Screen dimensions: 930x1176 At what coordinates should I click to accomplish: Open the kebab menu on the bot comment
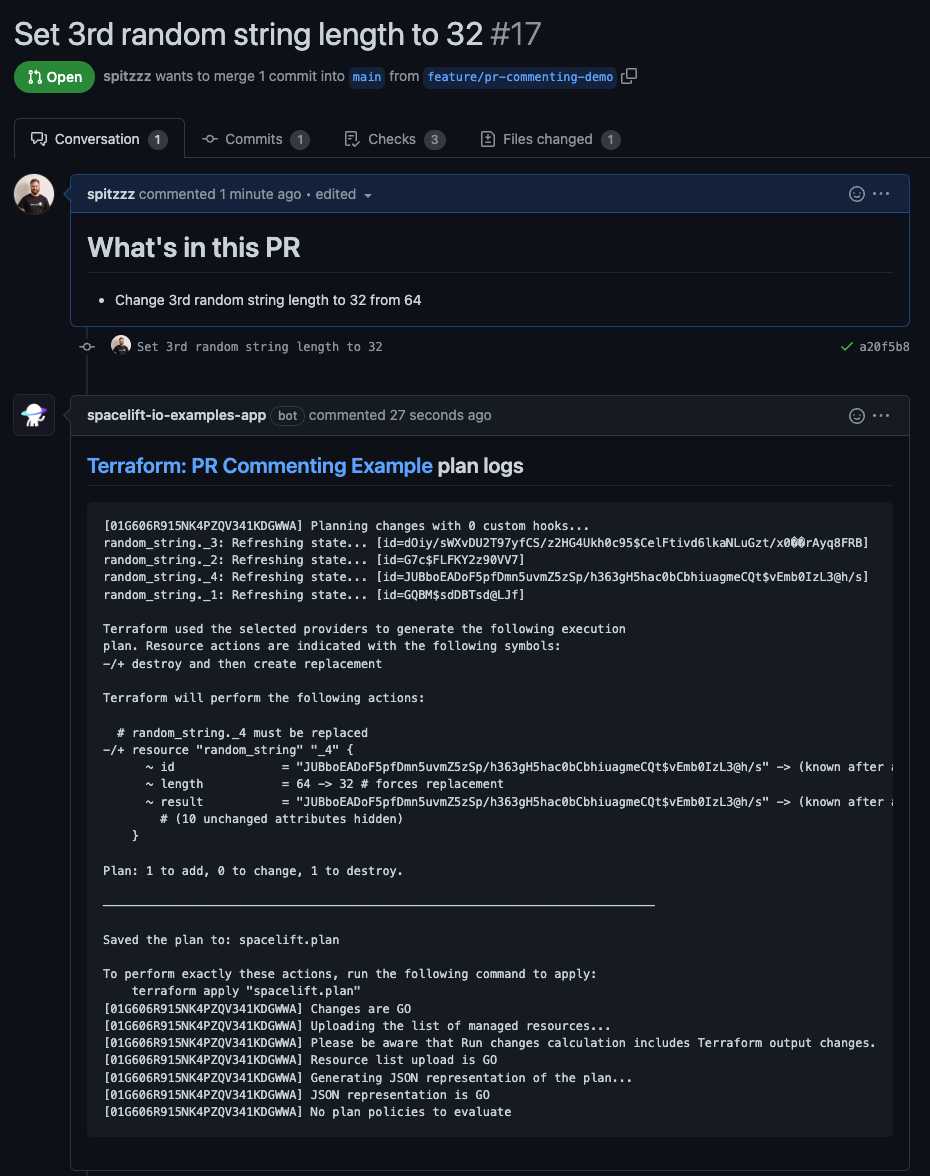880,415
